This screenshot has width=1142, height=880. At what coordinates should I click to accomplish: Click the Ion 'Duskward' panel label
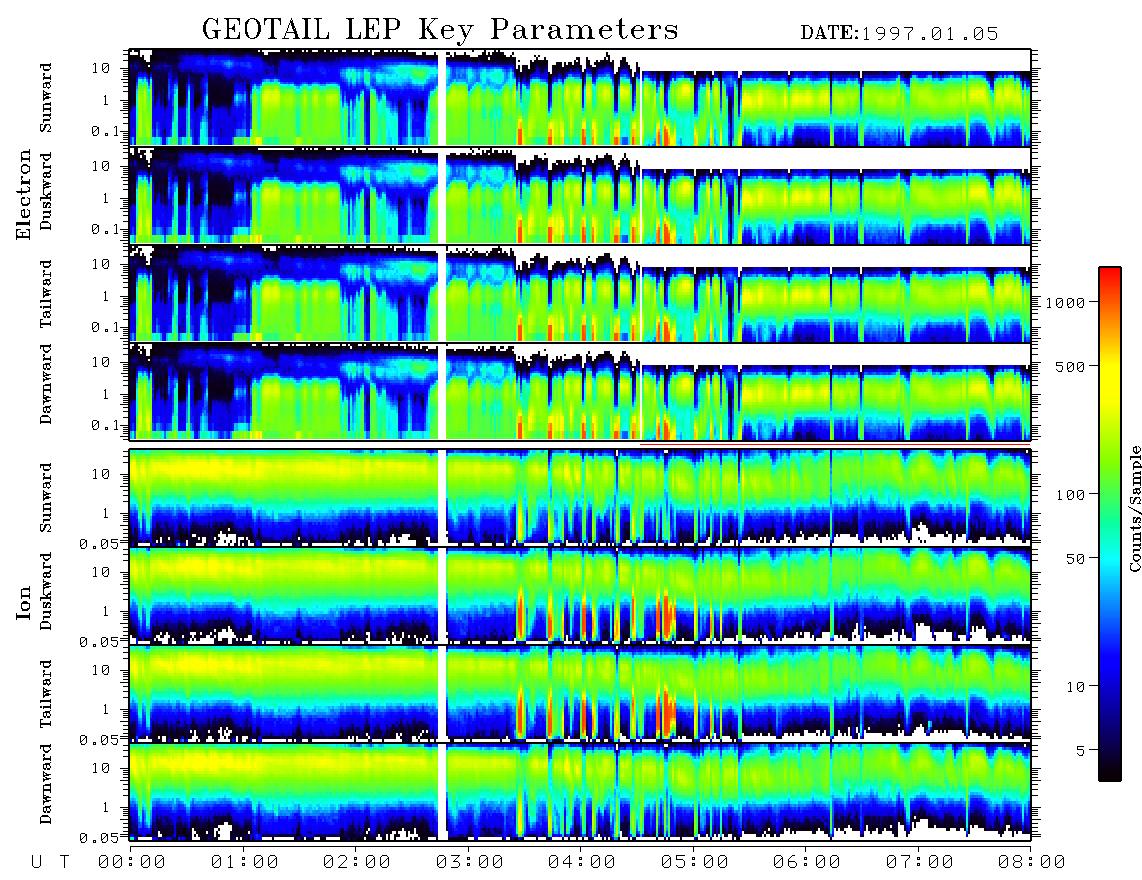click(46, 591)
